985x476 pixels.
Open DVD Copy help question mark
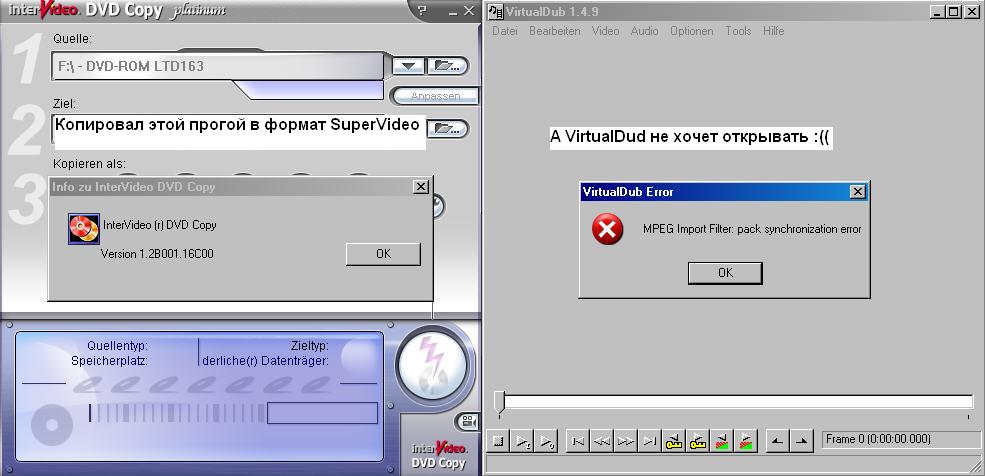tap(422, 10)
